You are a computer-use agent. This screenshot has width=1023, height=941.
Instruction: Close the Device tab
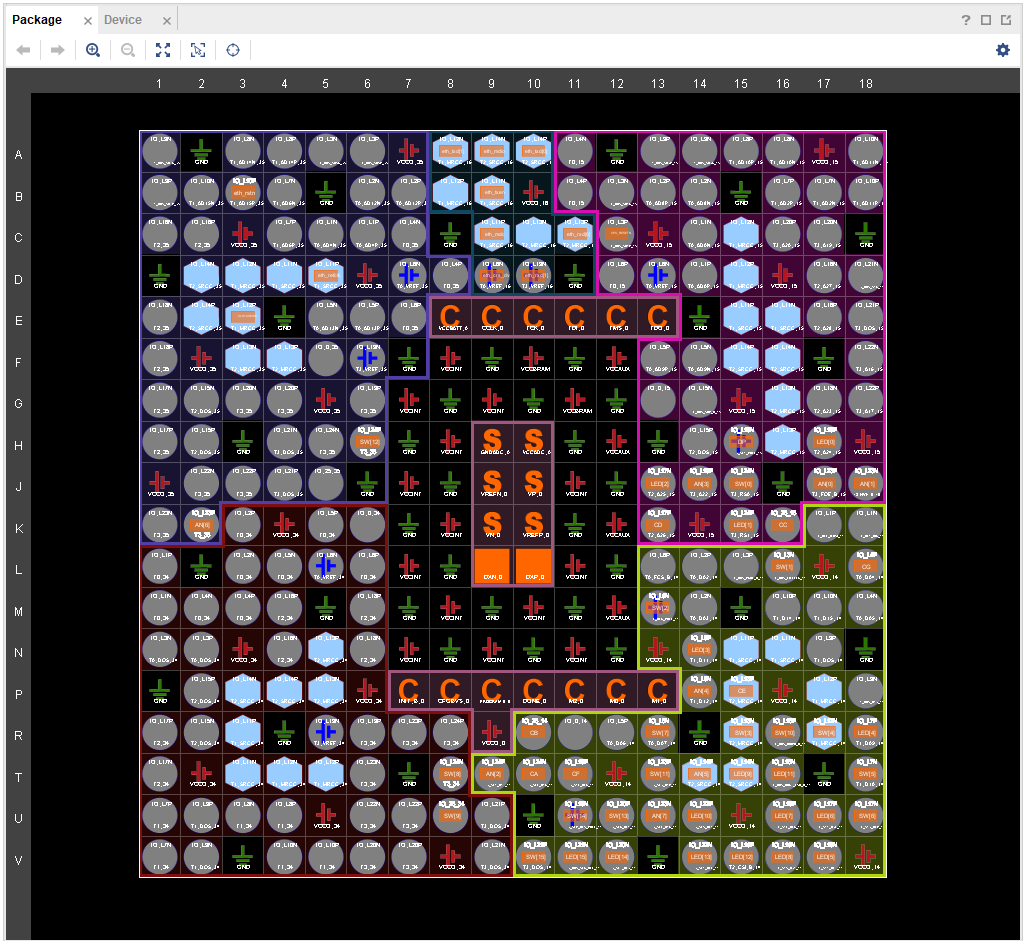point(167,21)
